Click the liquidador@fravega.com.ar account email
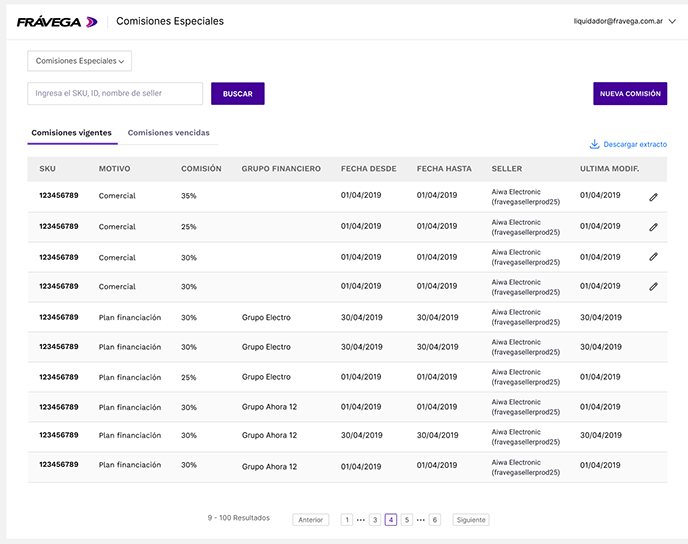The image size is (688, 544). [618, 21]
